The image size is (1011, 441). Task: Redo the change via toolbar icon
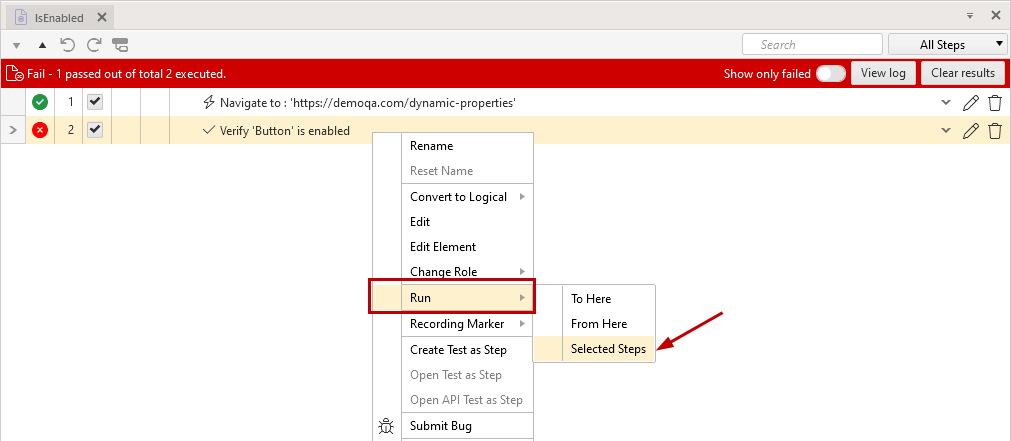click(94, 44)
